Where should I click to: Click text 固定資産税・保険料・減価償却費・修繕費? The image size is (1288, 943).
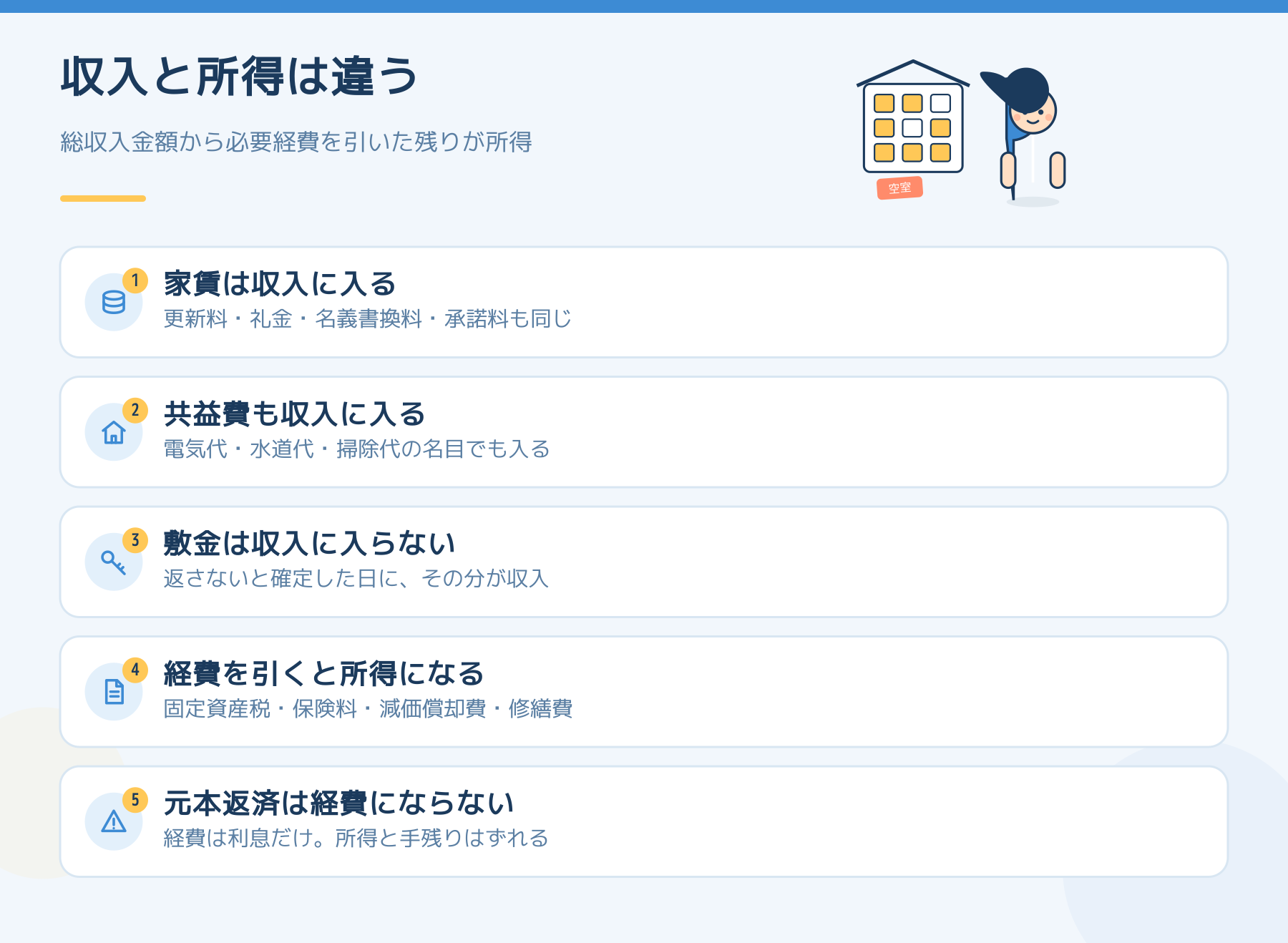[368, 708]
